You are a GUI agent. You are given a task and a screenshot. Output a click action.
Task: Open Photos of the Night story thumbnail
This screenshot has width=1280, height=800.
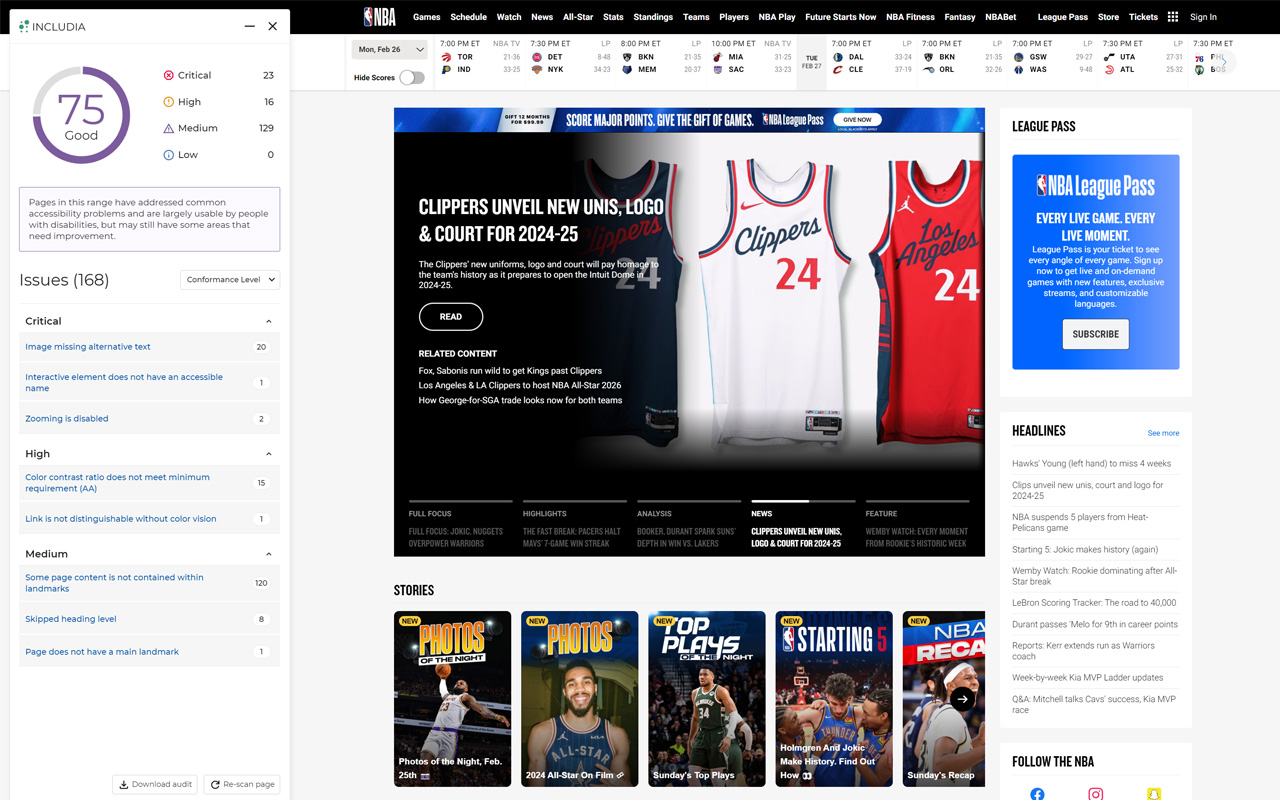pyautogui.click(x=452, y=699)
